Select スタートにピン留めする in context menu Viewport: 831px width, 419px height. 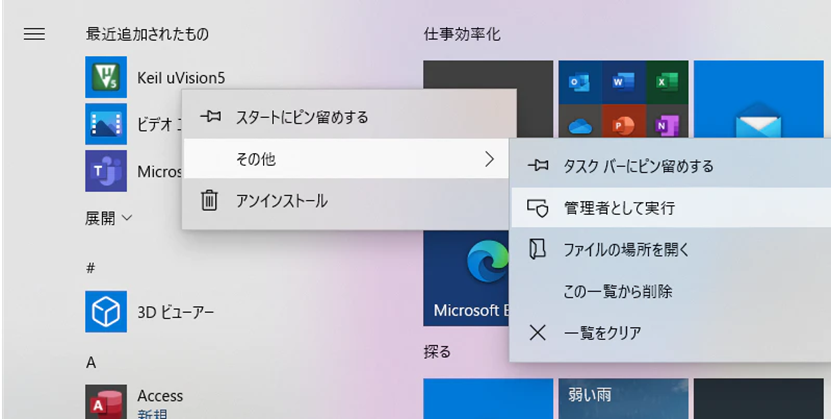point(301,117)
